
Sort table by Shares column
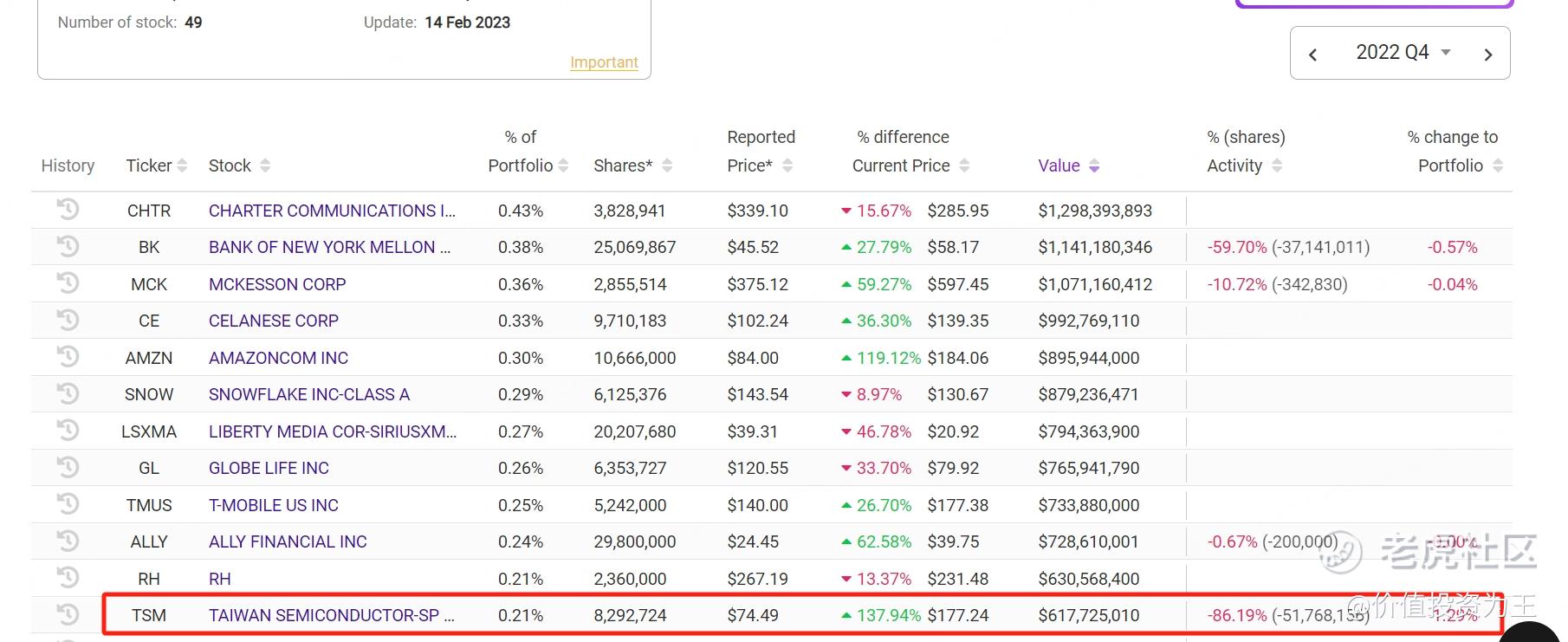(x=633, y=165)
